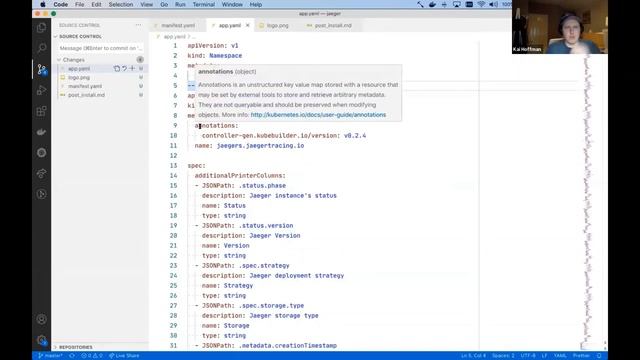The image size is (640, 360).
Task: Open the Help menu
Action: pyautogui.click(x=256, y=4)
